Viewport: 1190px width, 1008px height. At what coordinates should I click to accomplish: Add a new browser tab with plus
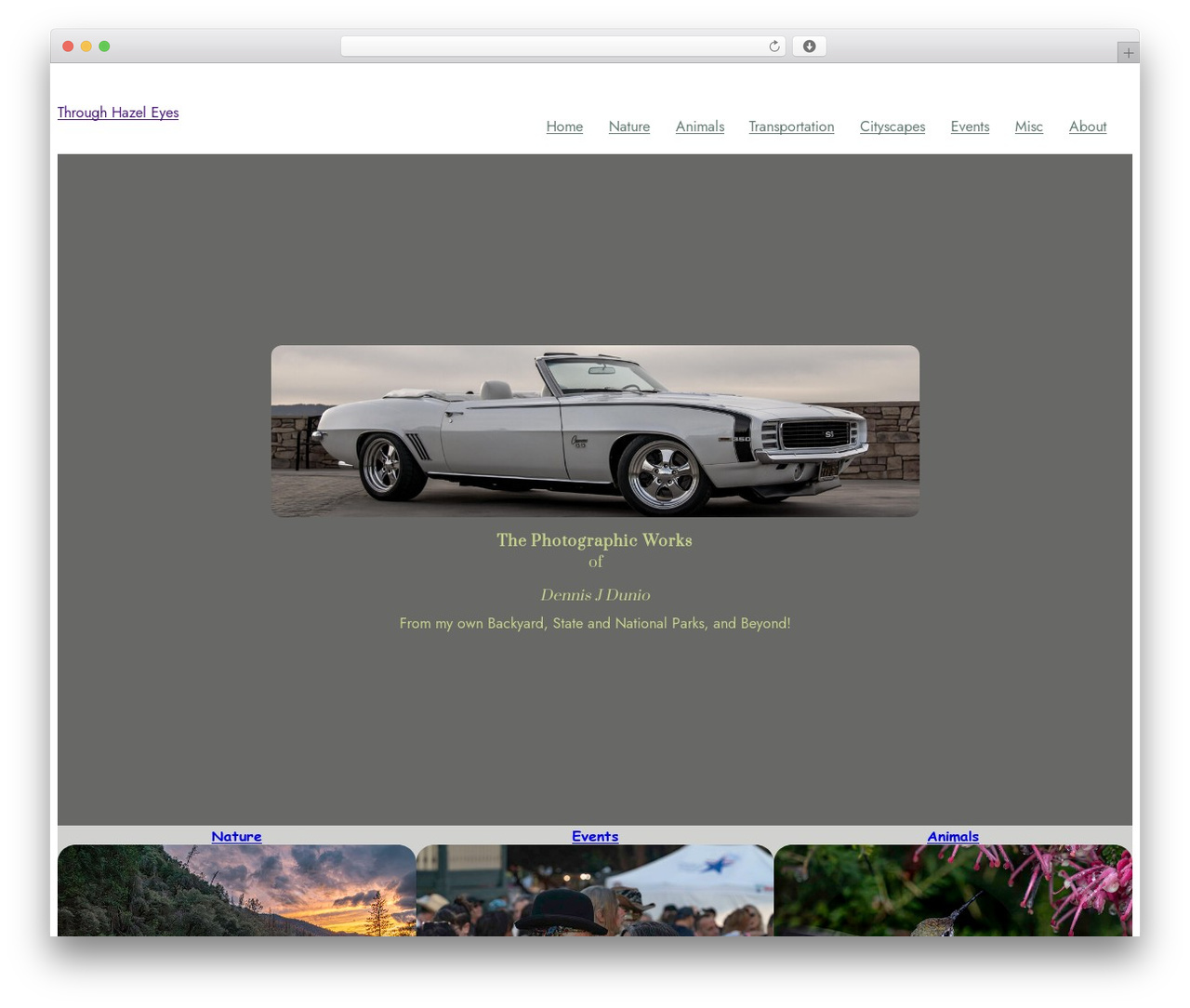tap(1128, 53)
